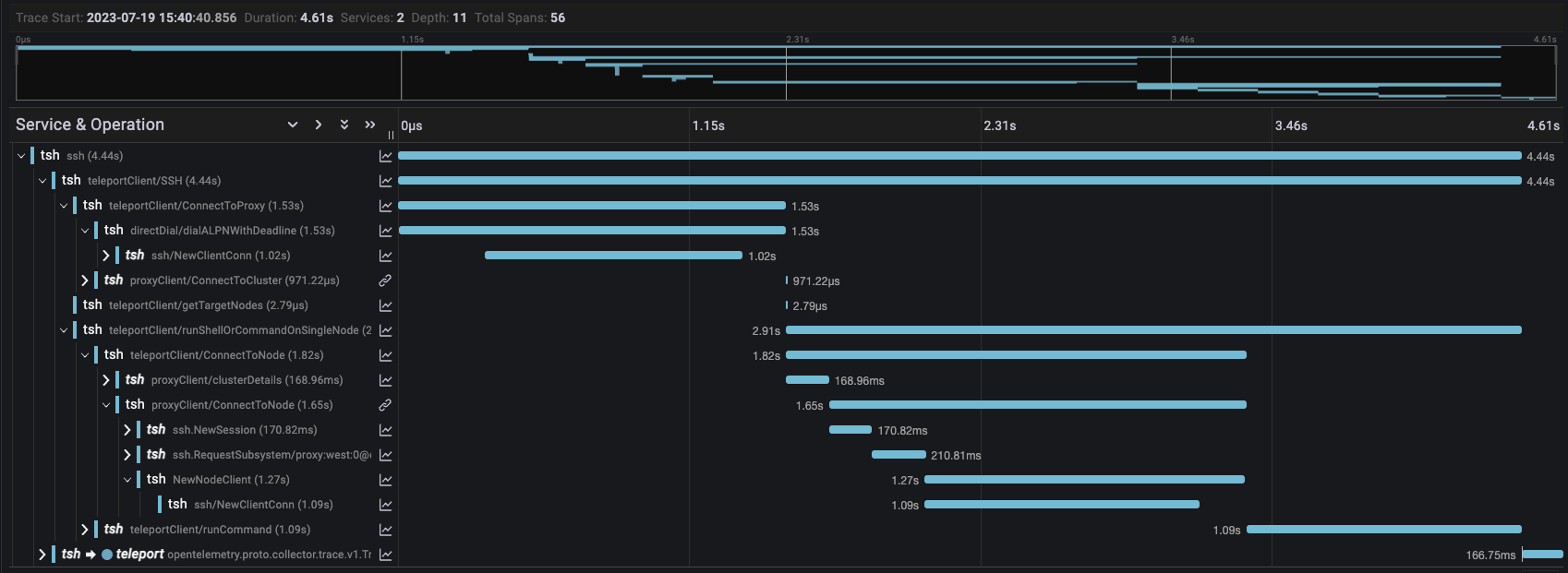
Task: Open chart icon for ssh.NewSession row
Action: 386,430
